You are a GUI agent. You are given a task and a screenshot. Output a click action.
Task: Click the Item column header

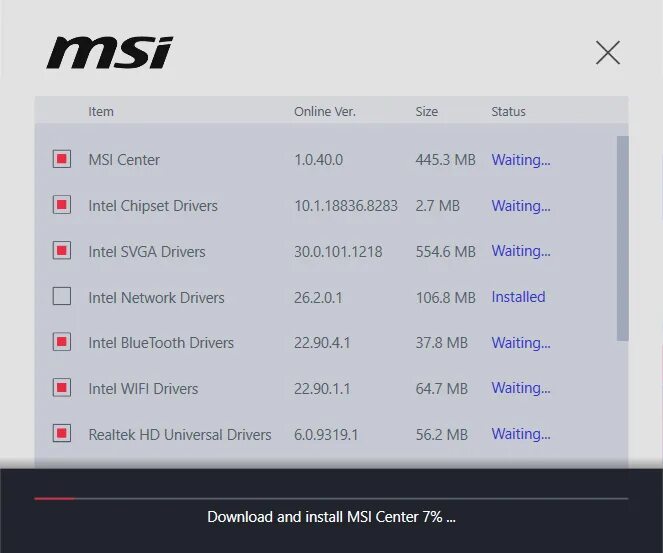point(101,112)
